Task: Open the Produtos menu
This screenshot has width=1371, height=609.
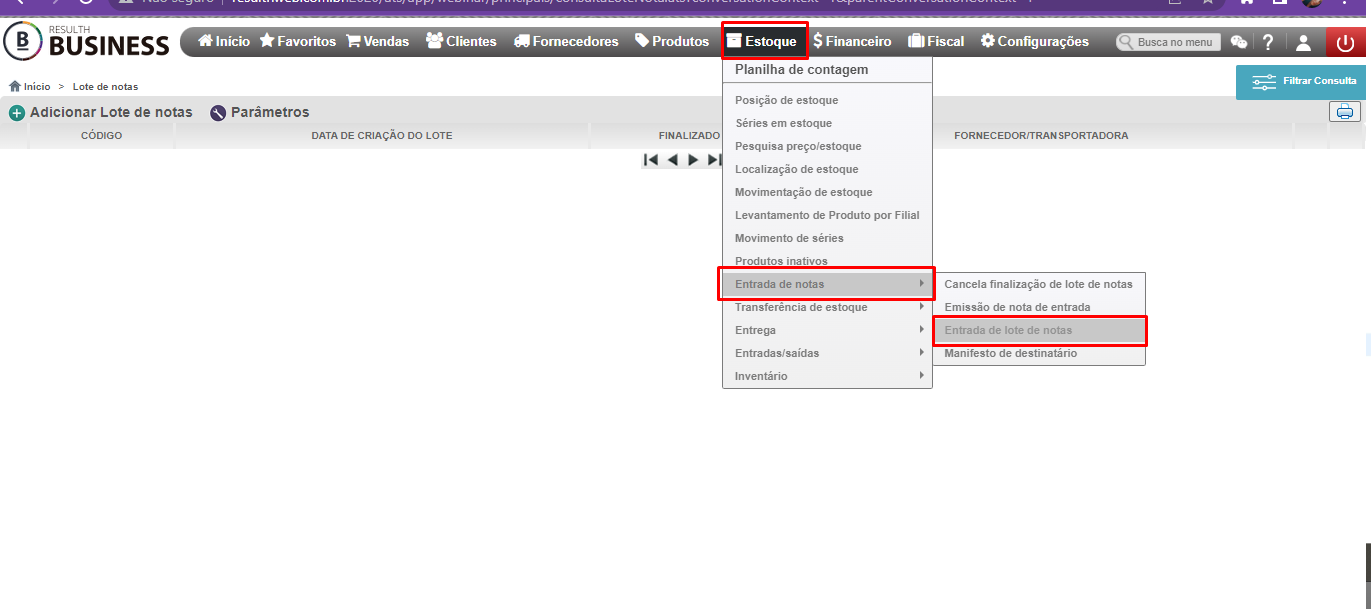Action: click(x=672, y=41)
